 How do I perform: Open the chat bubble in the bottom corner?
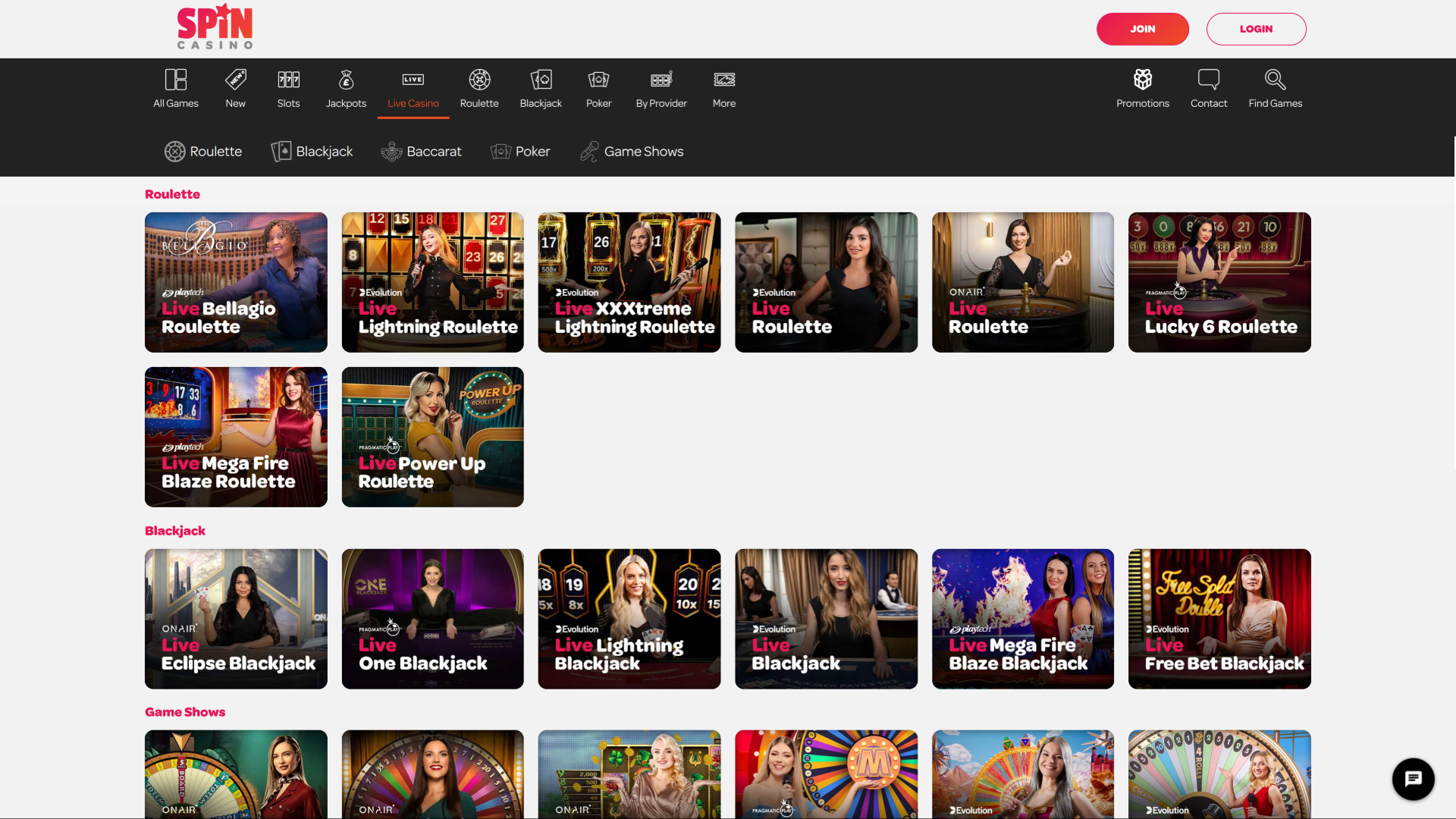[1412, 779]
